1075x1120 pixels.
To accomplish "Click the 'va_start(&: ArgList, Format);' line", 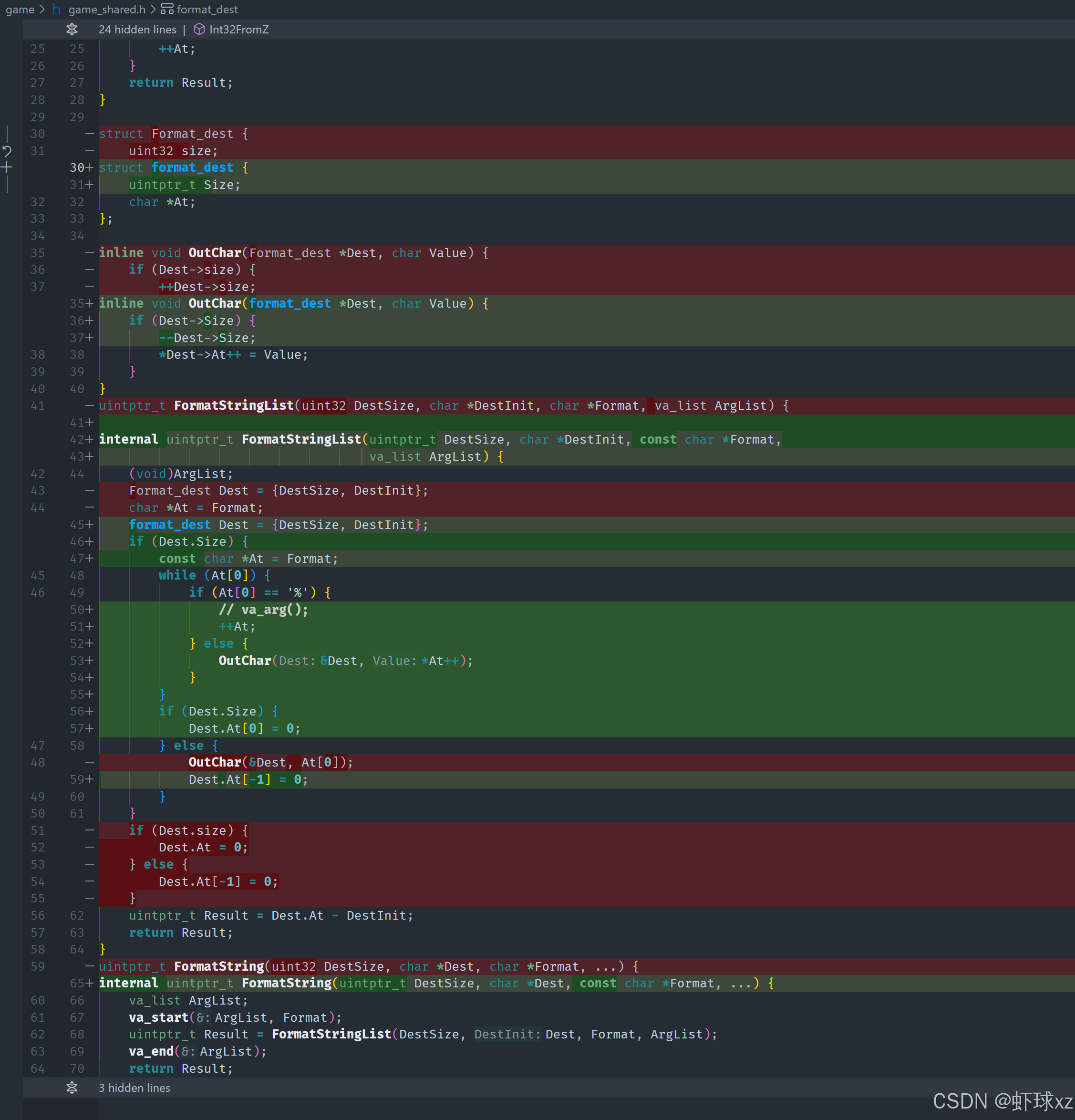I will (x=235, y=1018).
